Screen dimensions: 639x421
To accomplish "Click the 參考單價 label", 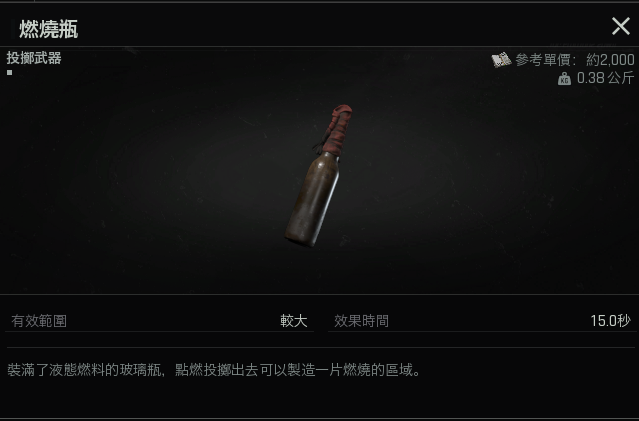I will [x=542, y=60].
